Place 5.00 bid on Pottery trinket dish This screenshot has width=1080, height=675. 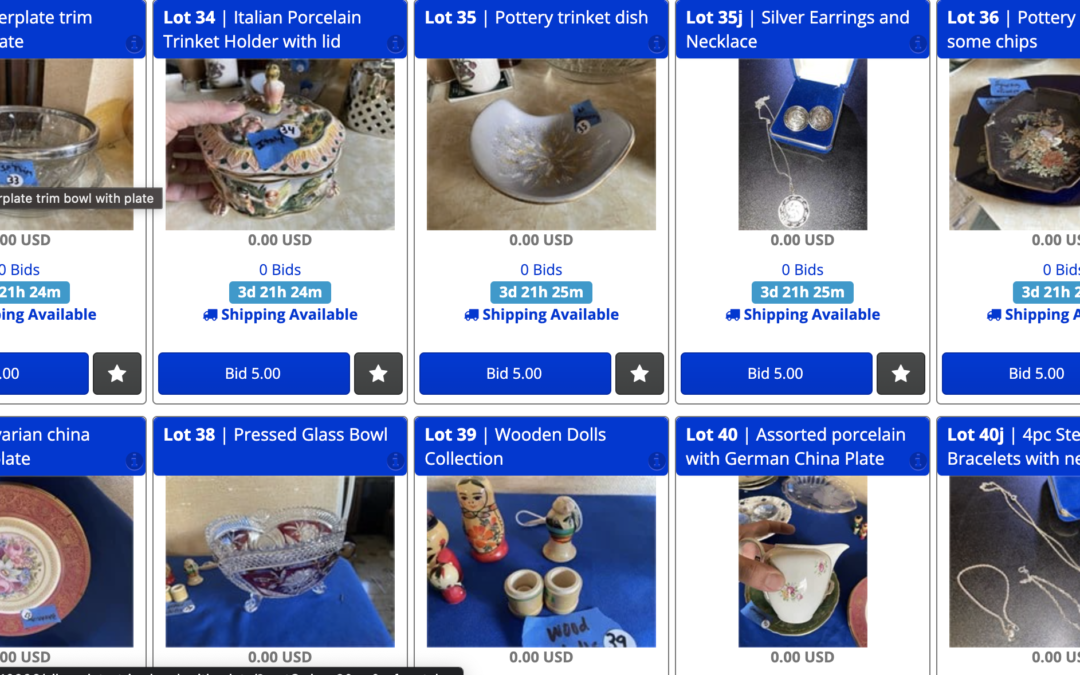(515, 373)
